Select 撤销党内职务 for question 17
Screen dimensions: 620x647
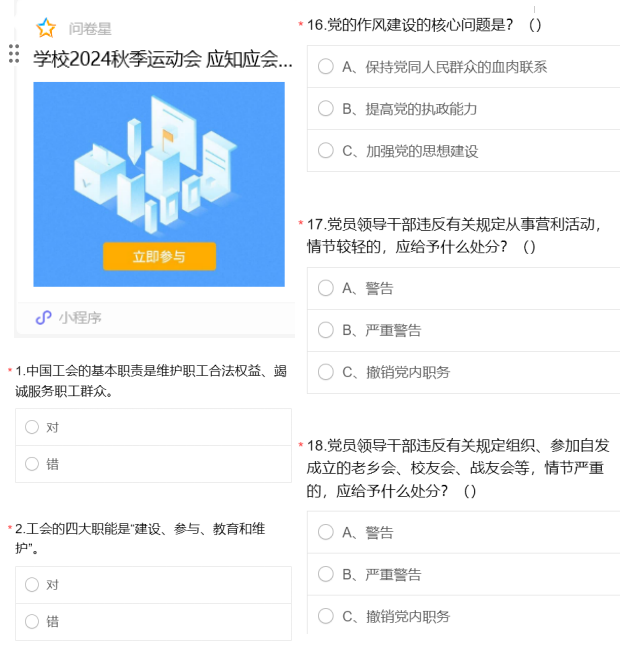pos(326,372)
